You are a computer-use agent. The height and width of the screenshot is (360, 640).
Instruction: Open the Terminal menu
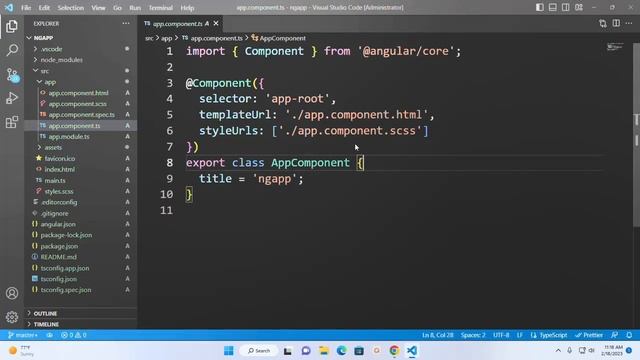[x=160, y=8]
